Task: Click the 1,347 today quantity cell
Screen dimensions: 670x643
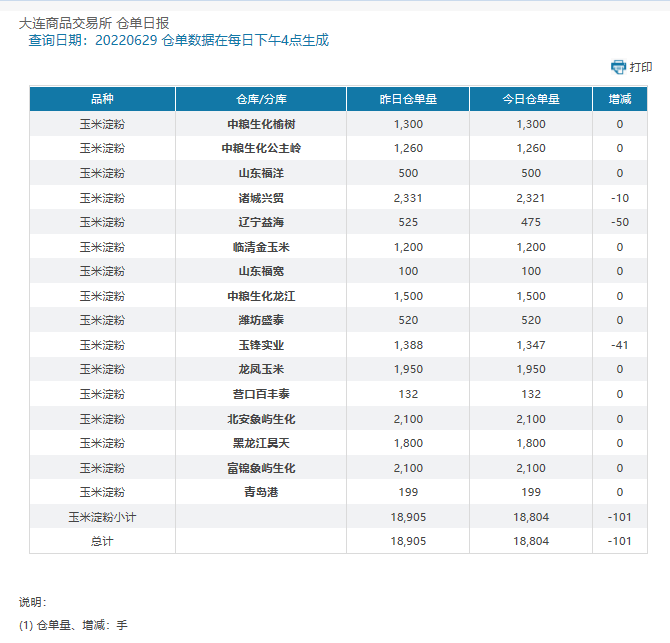Action: [x=530, y=345]
